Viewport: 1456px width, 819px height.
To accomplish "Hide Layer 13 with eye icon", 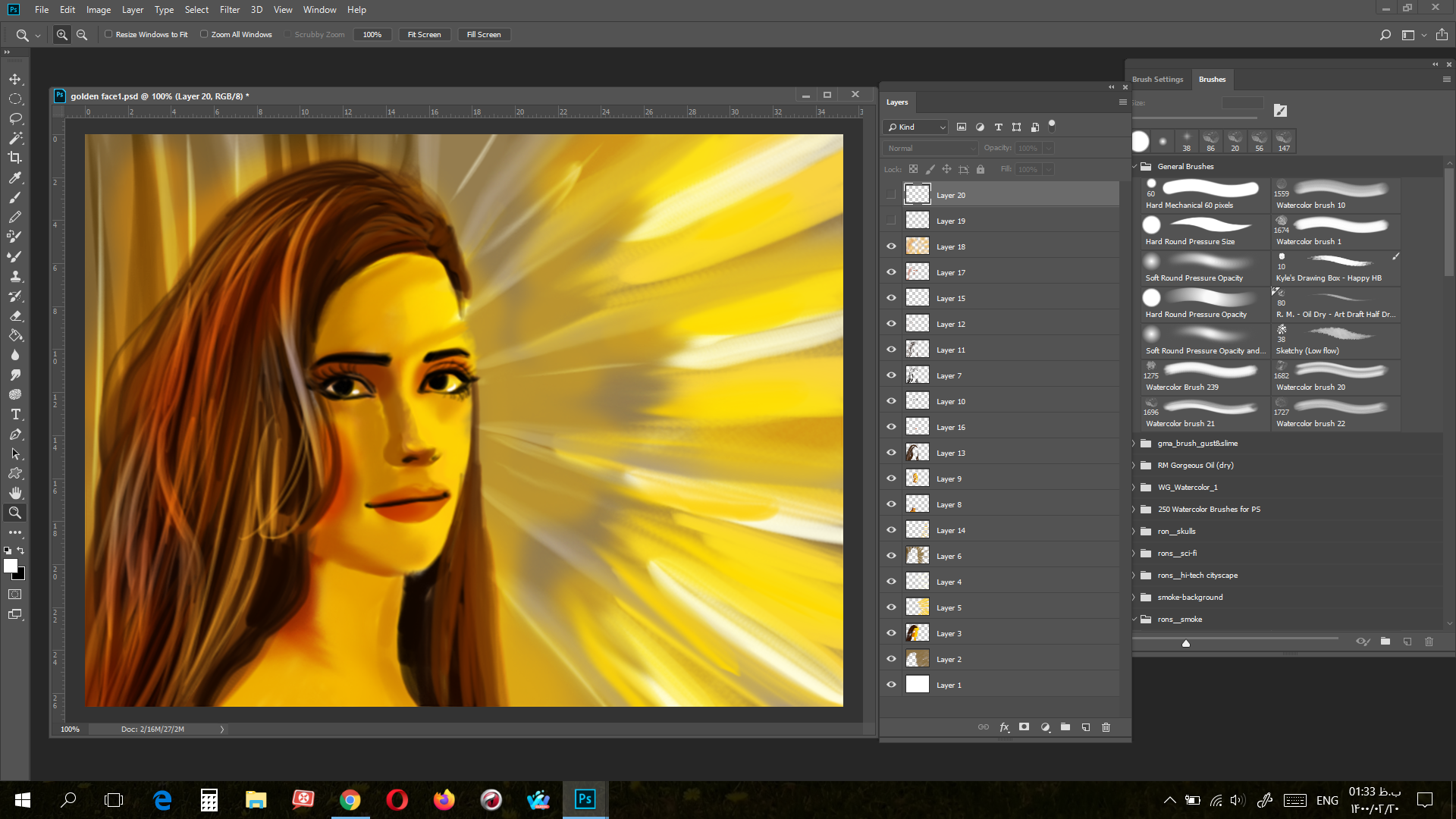I will [891, 453].
